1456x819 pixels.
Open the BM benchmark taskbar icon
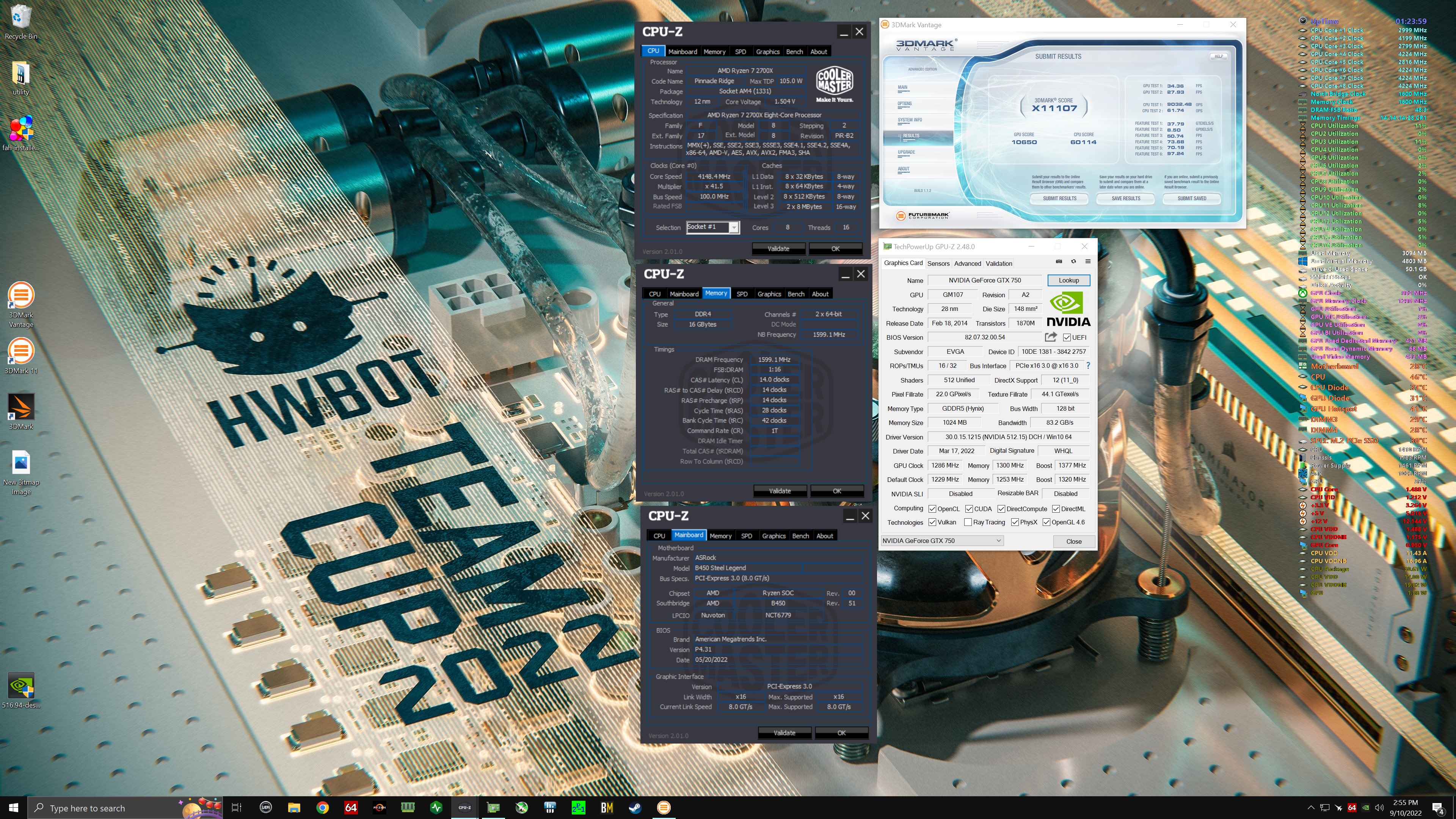coord(607,808)
